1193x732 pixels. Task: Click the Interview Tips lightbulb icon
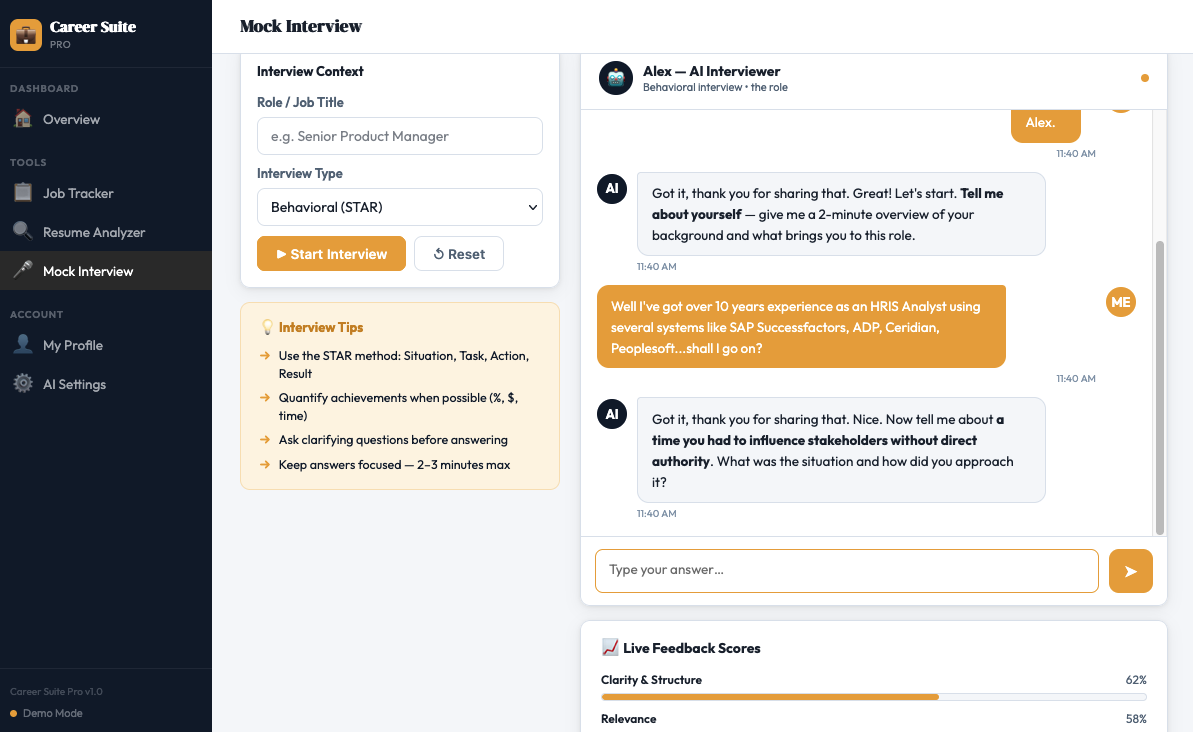pyautogui.click(x=265, y=326)
